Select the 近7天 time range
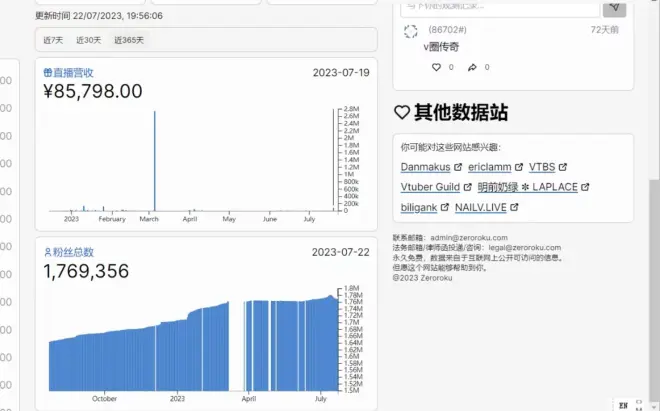 point(53,40)
